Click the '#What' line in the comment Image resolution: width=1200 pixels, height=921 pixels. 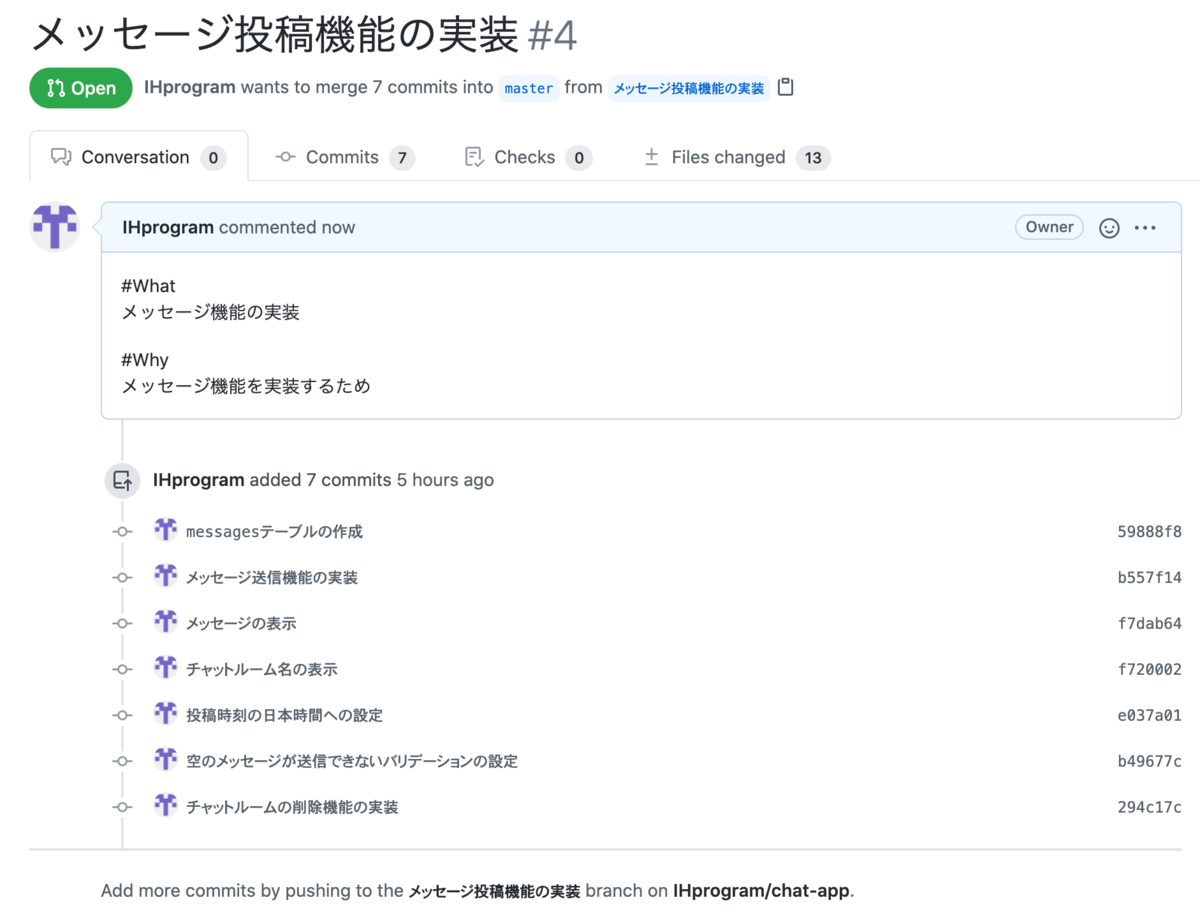click(148, 286)
